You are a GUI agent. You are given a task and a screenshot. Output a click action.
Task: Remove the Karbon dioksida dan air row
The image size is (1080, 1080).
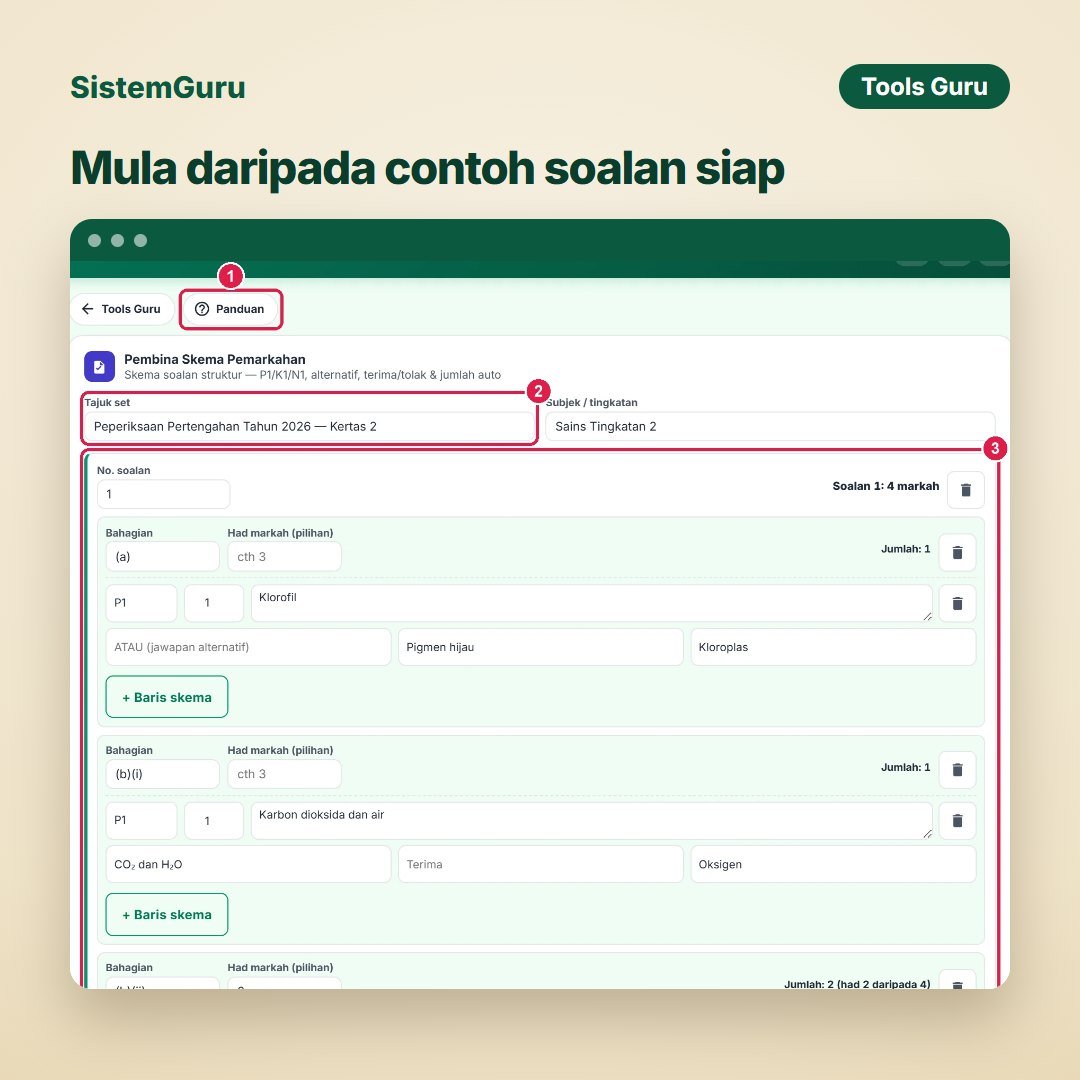coord(957,820)
